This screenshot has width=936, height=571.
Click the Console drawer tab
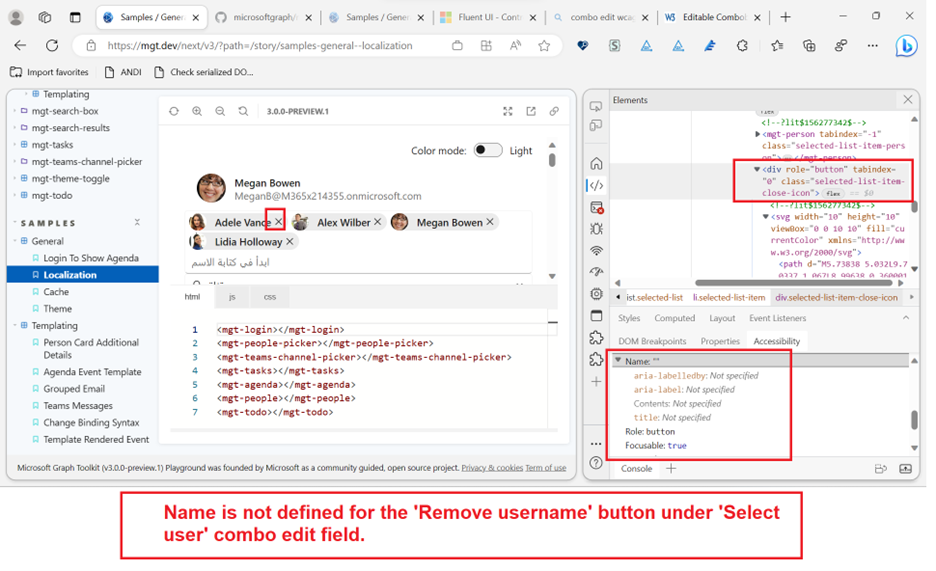[636, 468]
